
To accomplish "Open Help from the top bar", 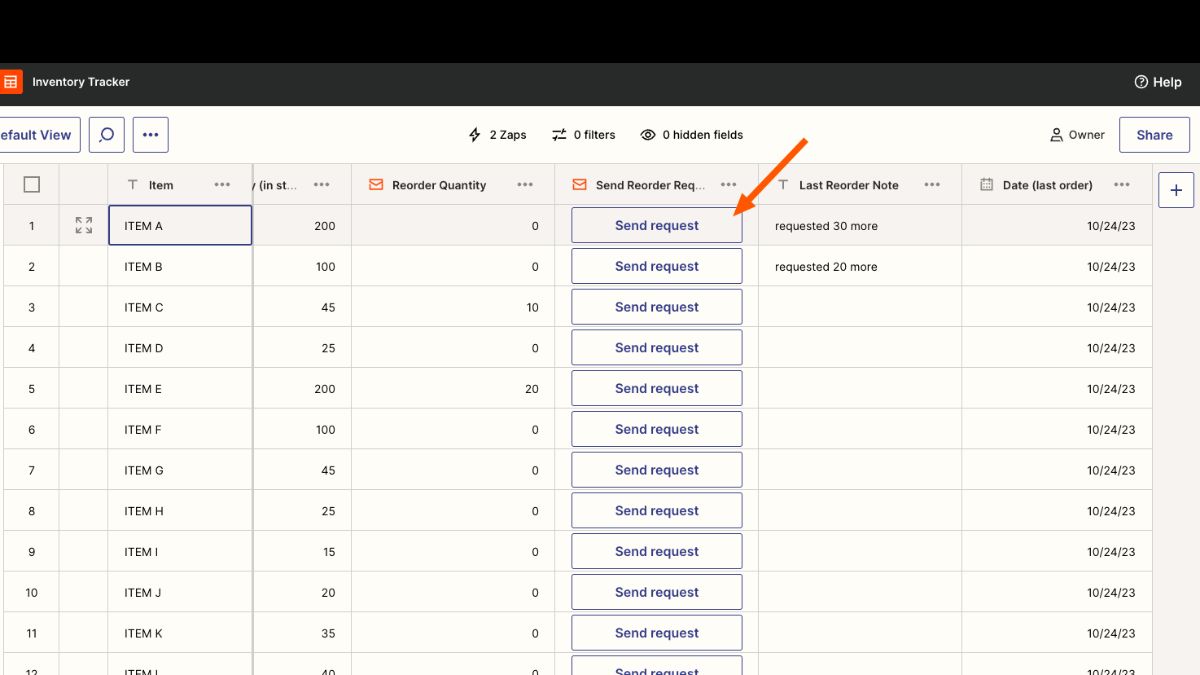I will (1157, 82).
